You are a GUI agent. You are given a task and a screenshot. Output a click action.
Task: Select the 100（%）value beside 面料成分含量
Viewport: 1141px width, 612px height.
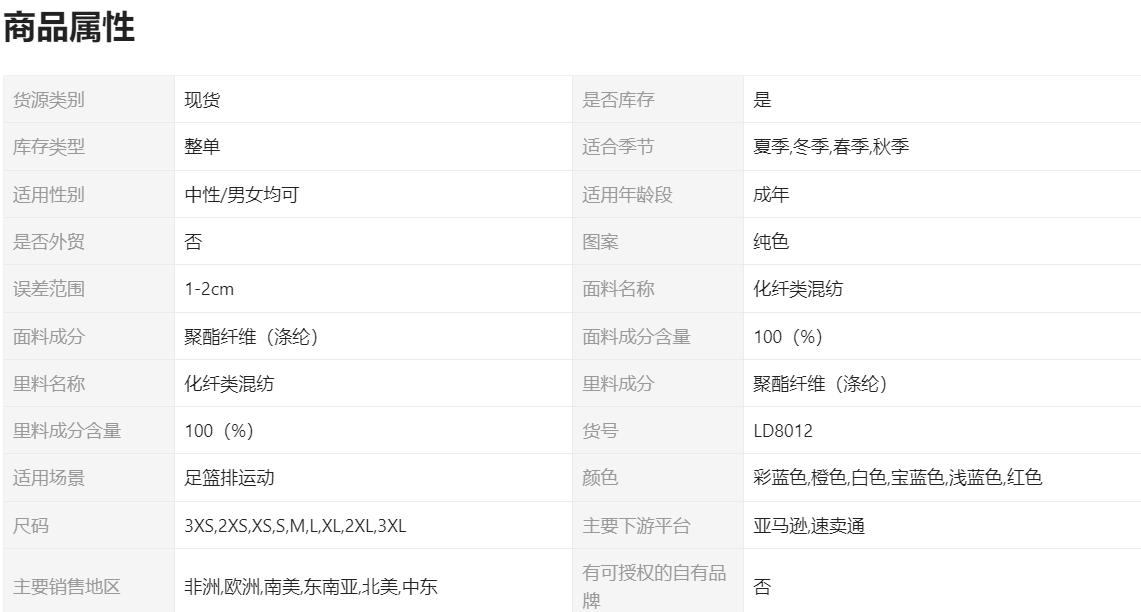(788, 337)
